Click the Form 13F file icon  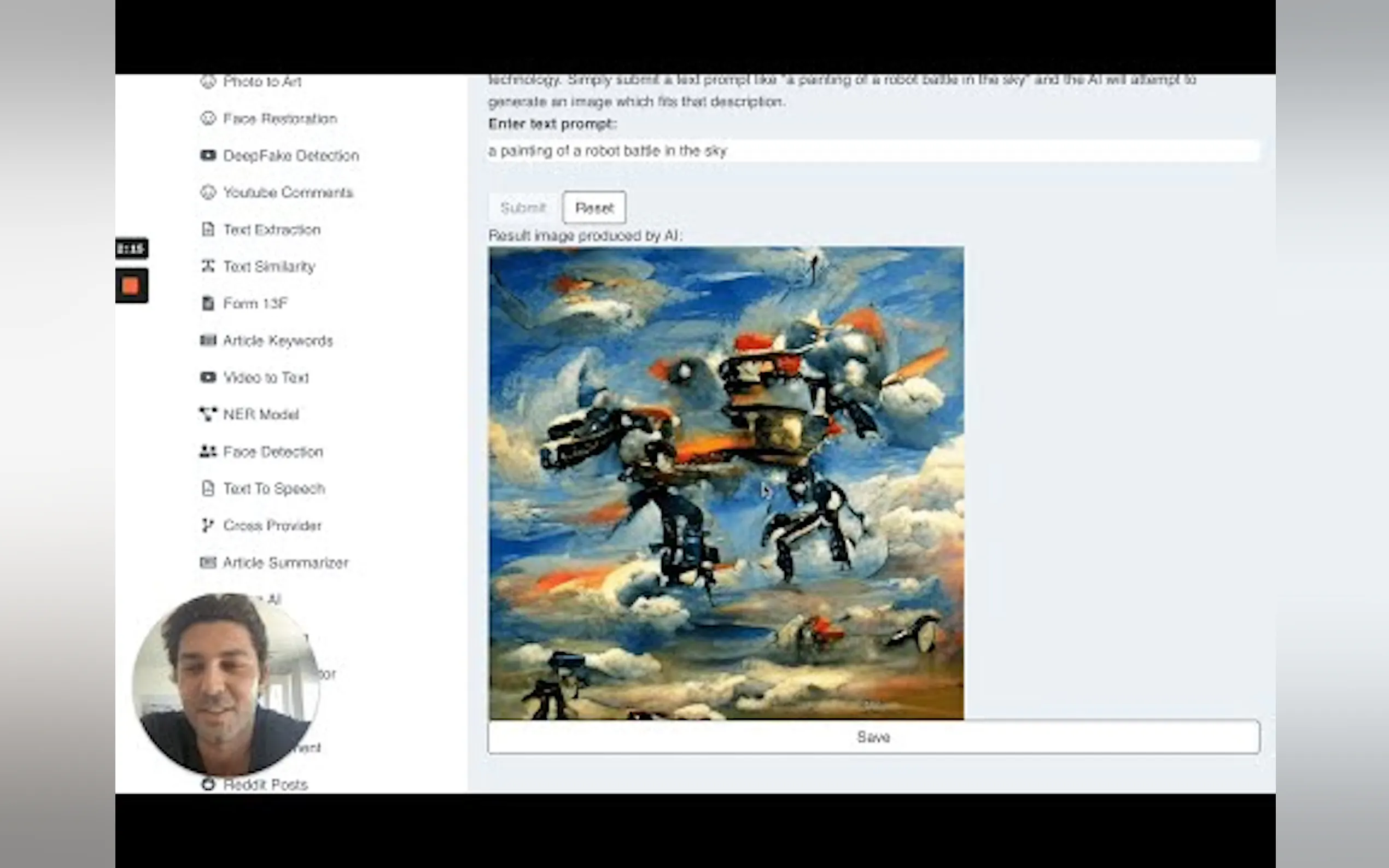[x=207, y=303]
